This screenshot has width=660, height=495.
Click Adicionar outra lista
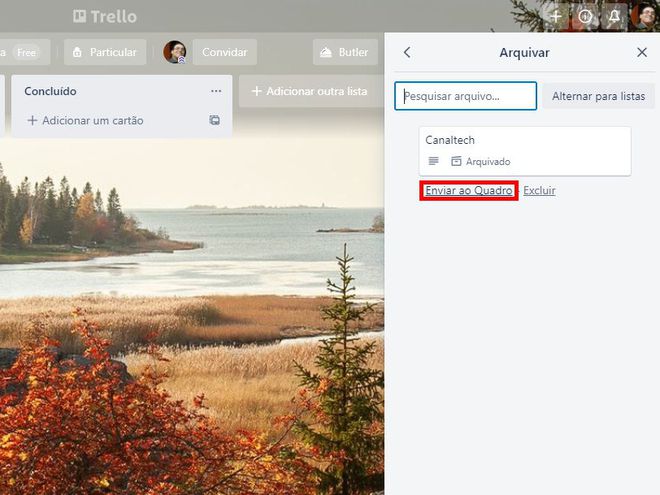(x=309, y=91)
